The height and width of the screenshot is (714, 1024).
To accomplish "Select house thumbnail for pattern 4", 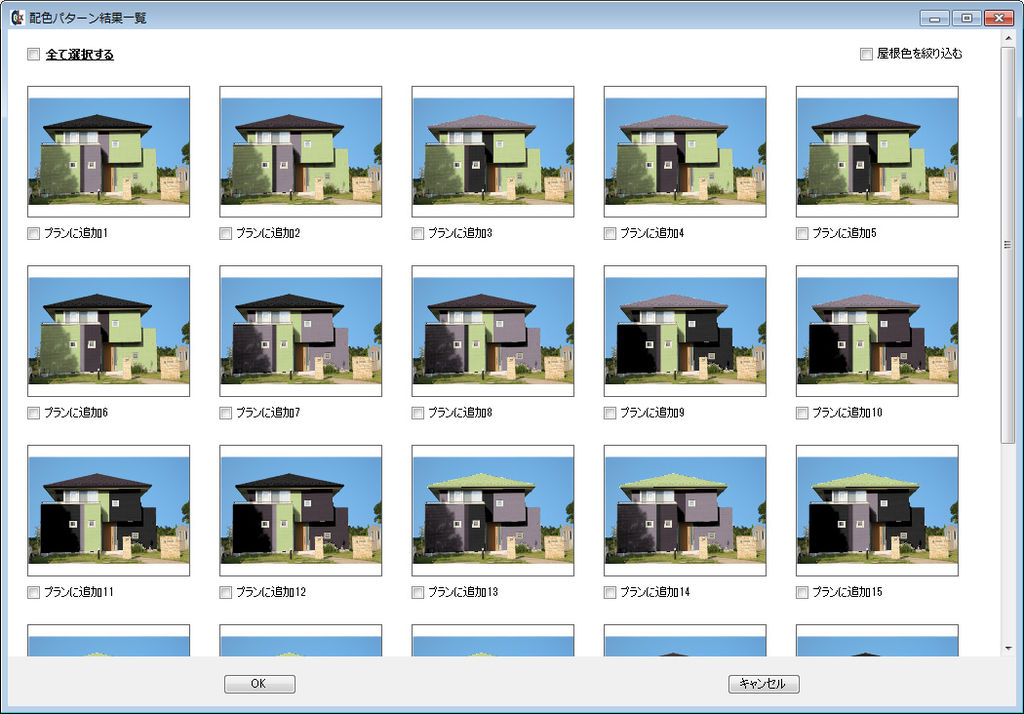I will (x=684, y=152).
